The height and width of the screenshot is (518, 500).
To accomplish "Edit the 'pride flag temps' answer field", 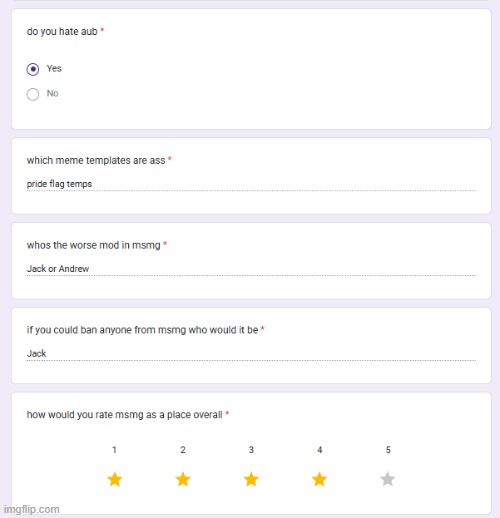I will [251, 184].
